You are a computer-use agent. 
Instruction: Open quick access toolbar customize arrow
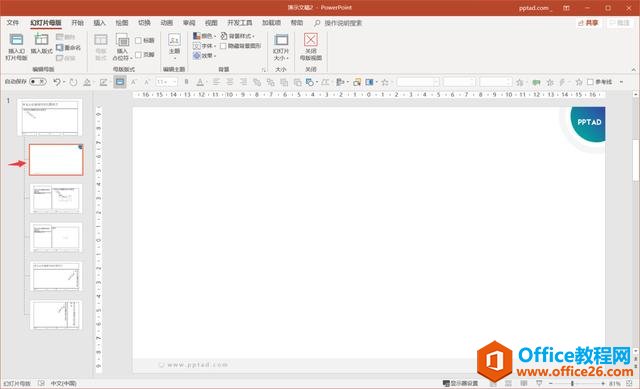pyautogui.click(x=621, y=82)
